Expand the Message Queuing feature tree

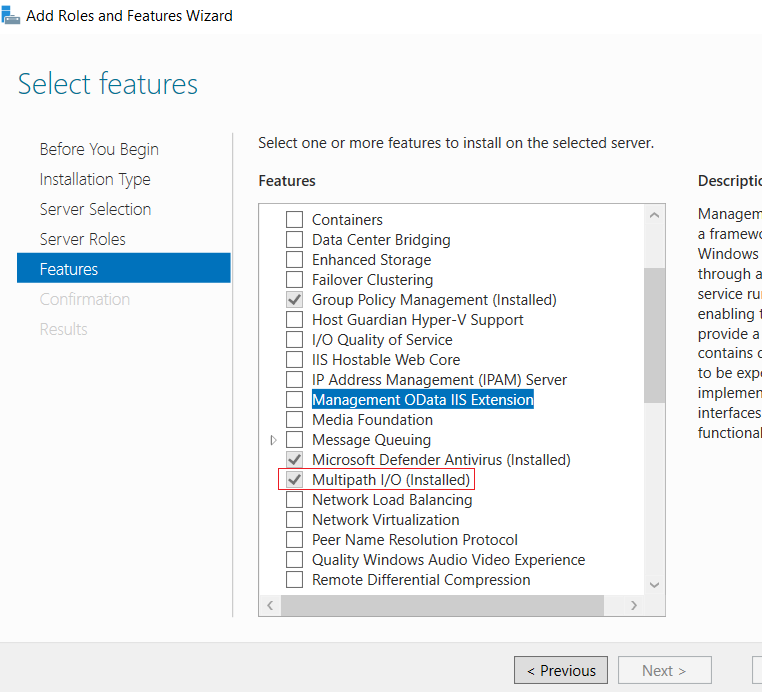(274, 440)
